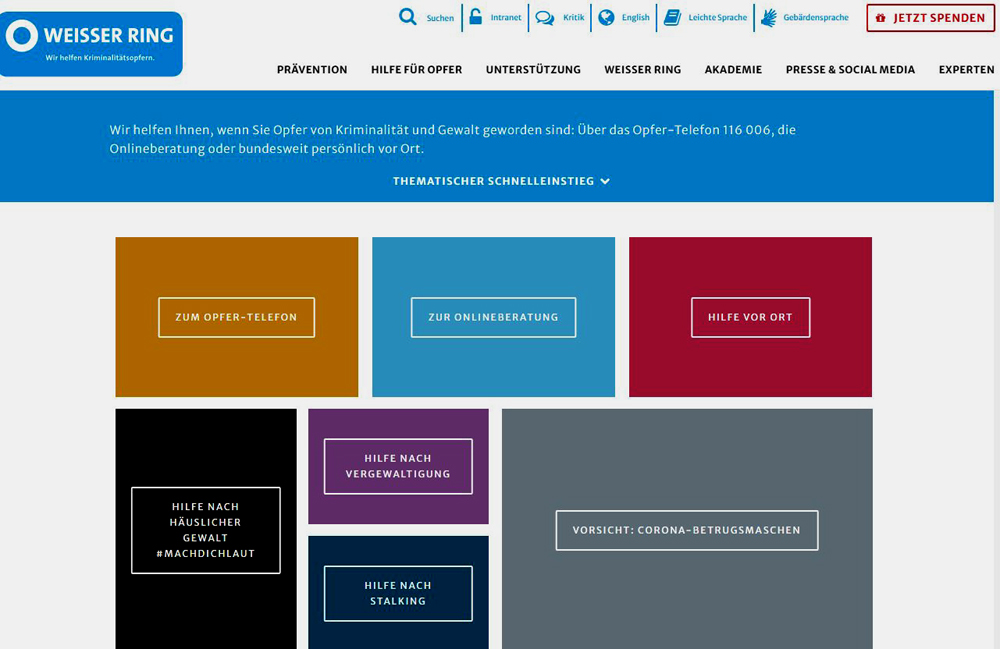Click the Weisser Ring logo
The width and height of the screenshot is (1000, 649).
91,42
